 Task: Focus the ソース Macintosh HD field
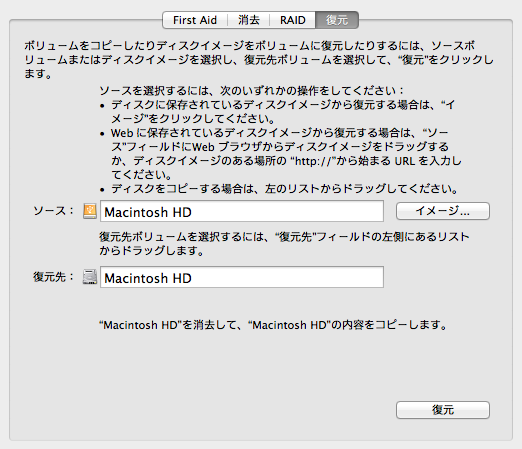(242, 211)
